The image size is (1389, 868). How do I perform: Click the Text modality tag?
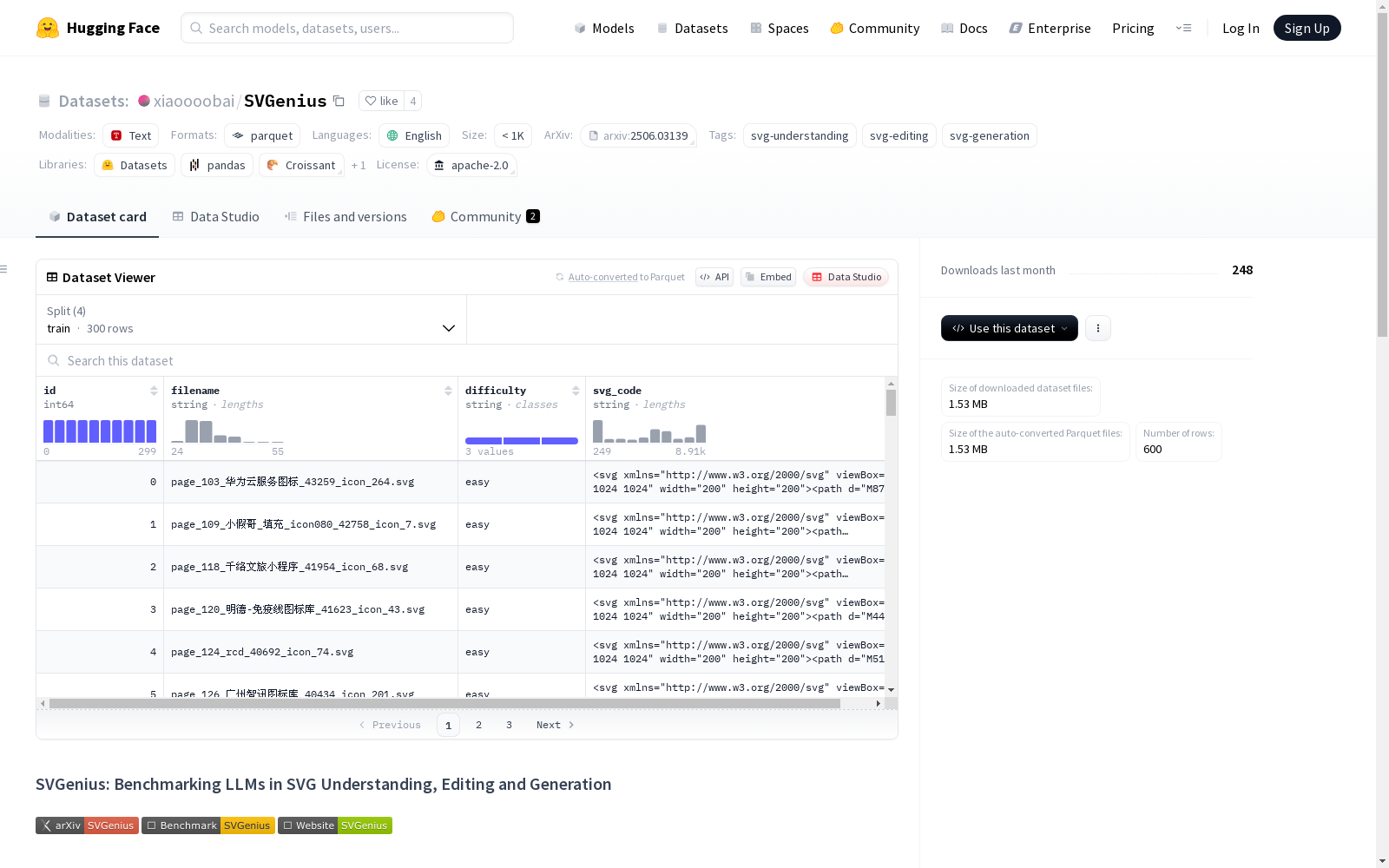131,135
